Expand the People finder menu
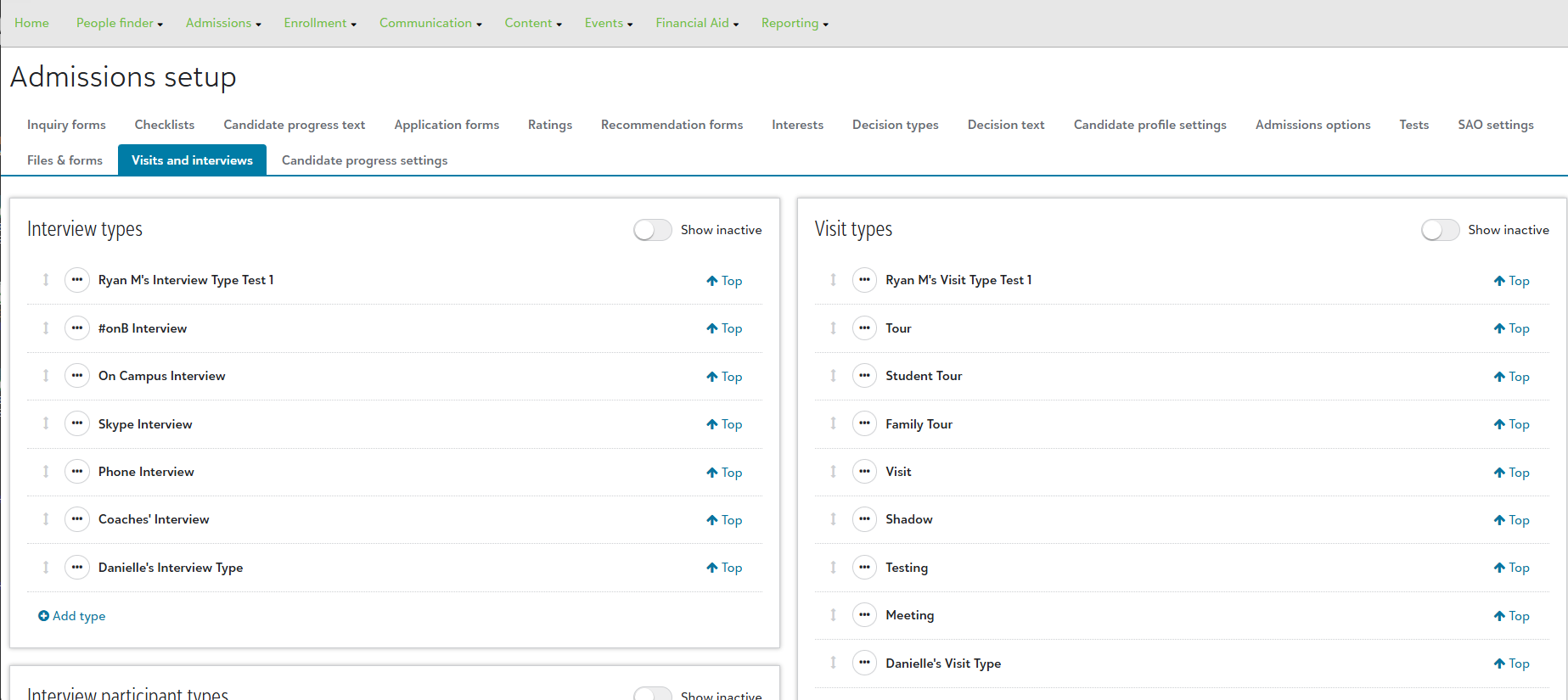 tap(120, 23)
